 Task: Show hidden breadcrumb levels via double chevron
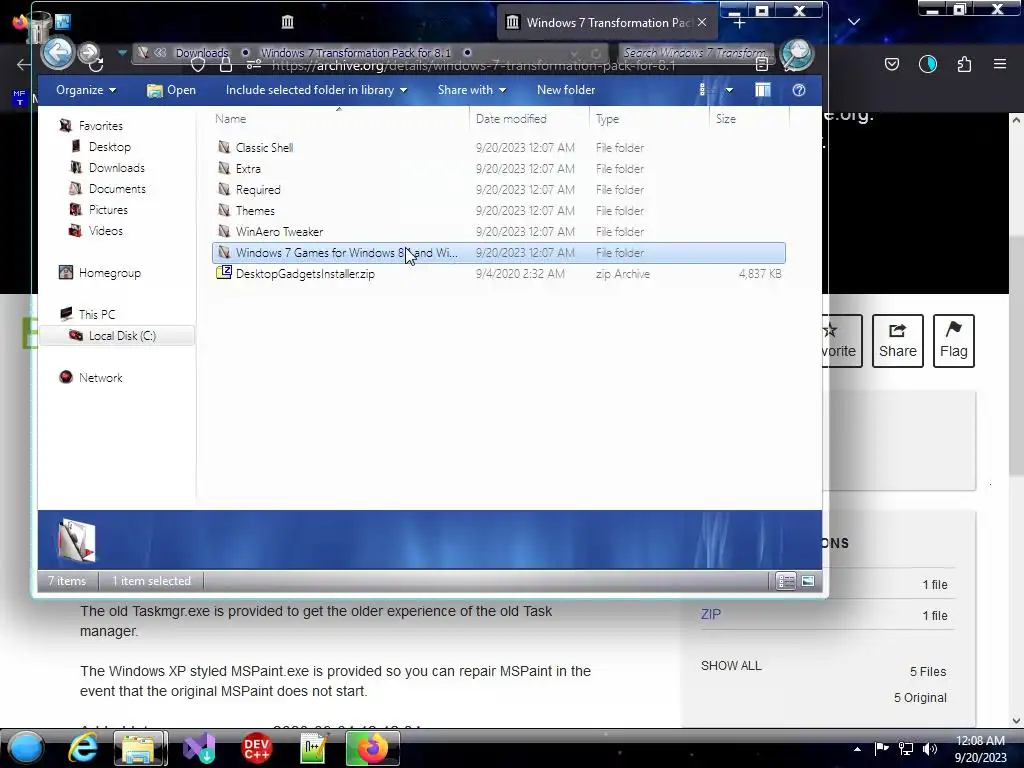[x=160, y=52]
